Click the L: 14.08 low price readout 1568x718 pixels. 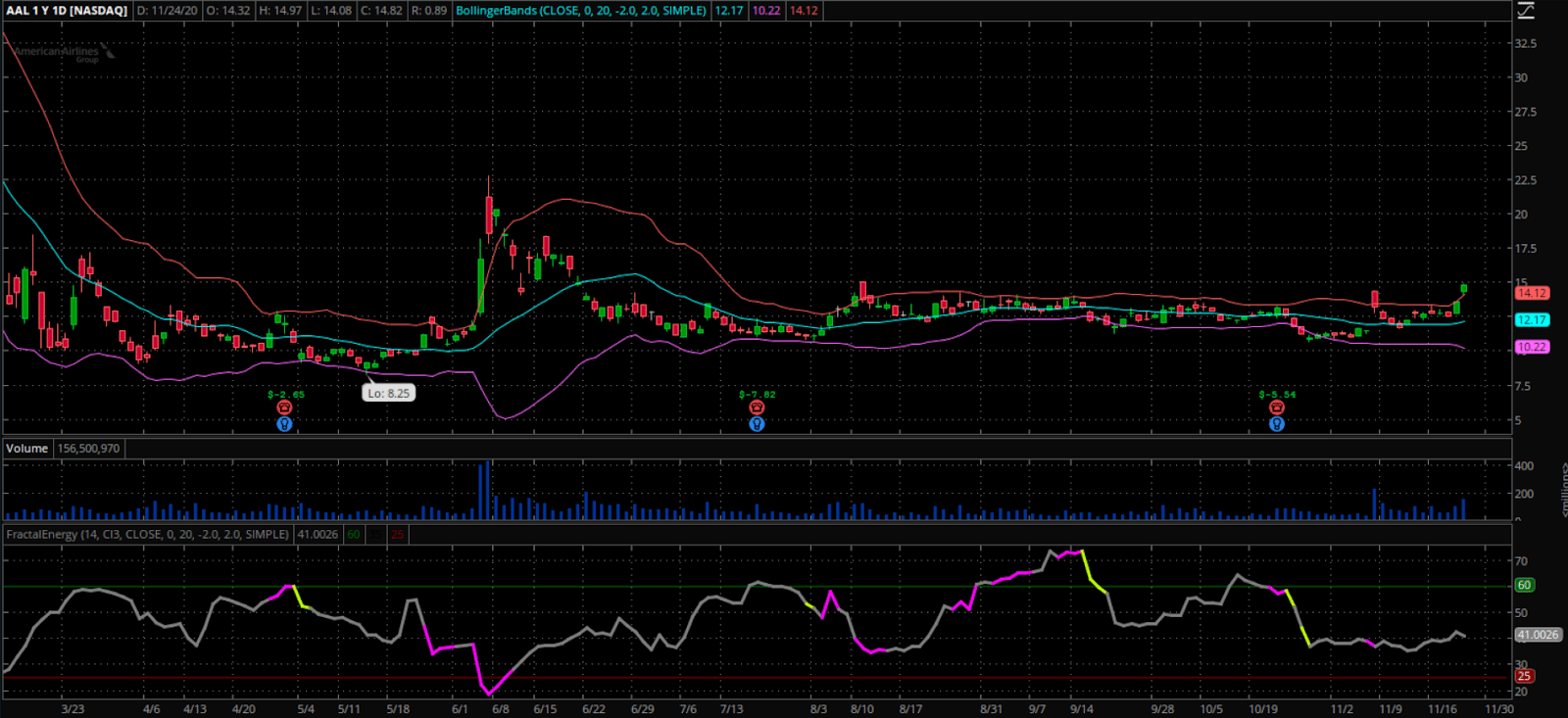[x=330, y=11]
